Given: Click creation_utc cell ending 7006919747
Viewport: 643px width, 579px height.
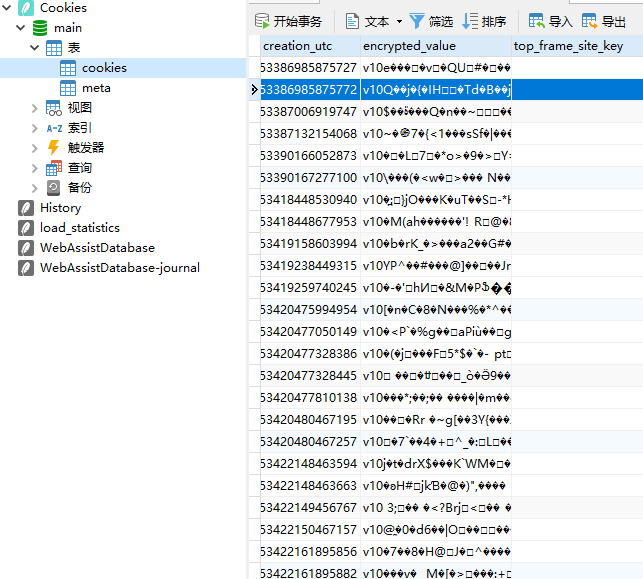Looking at the screenshot, I should [x=310, y=112].
